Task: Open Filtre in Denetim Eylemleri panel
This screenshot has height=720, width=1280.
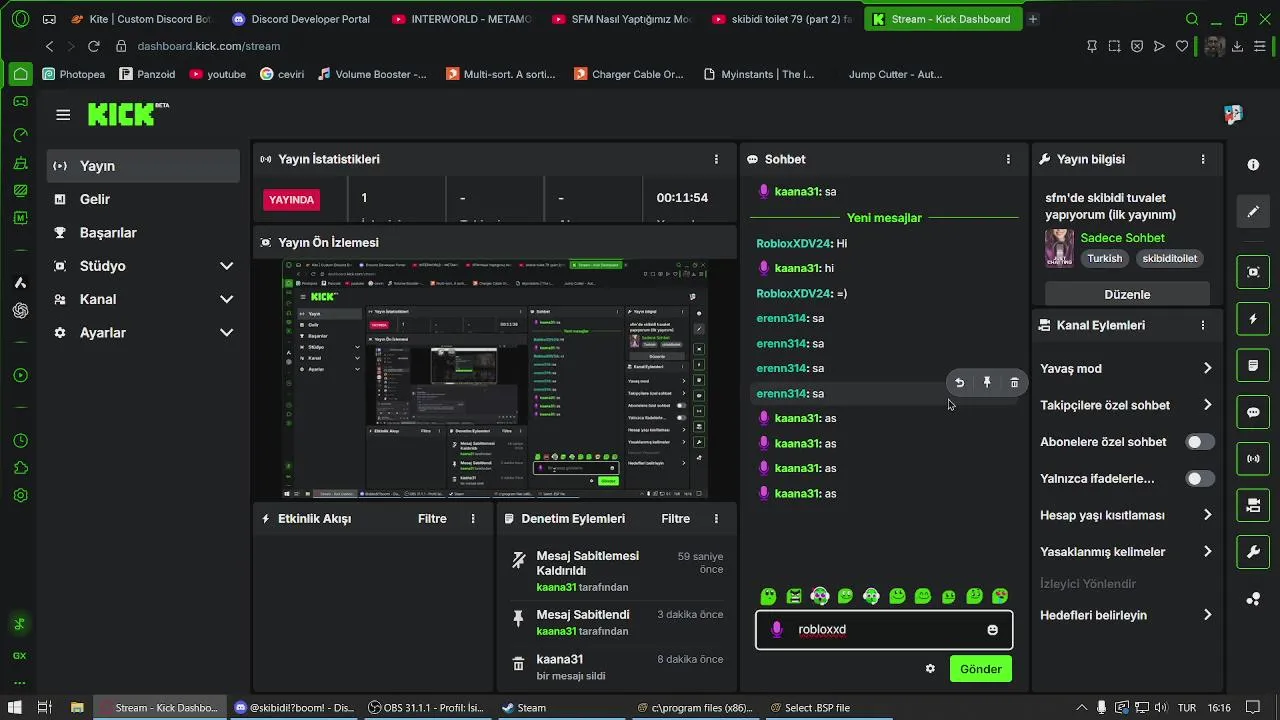Action: (x=675, y=519)
